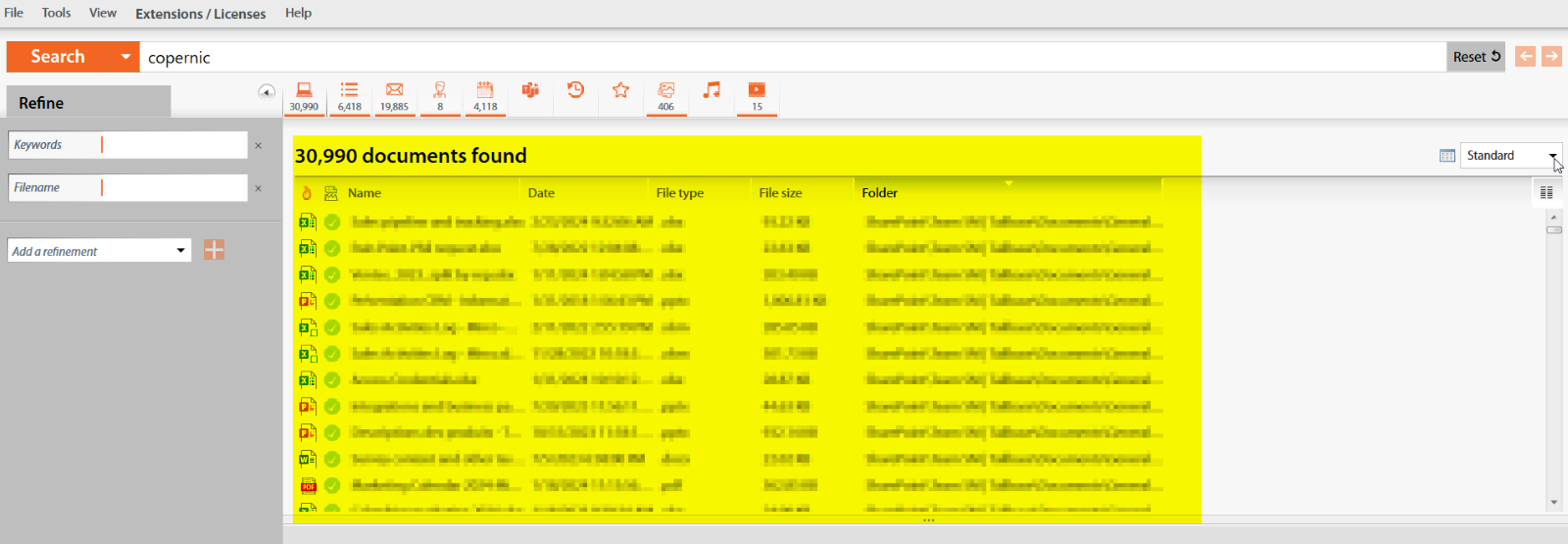Click the orange Search button
1568x544 pixels.
(x=59, y=57)
